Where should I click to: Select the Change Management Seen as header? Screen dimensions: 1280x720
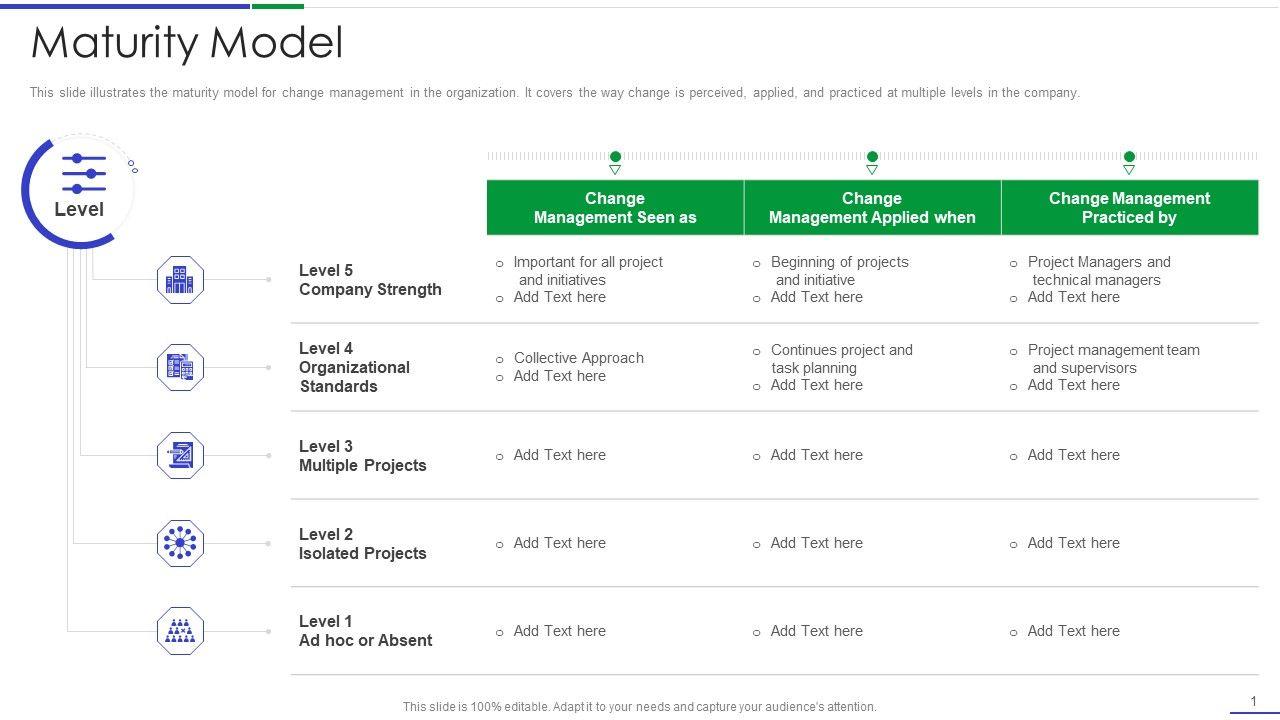(x=615, y=208)
